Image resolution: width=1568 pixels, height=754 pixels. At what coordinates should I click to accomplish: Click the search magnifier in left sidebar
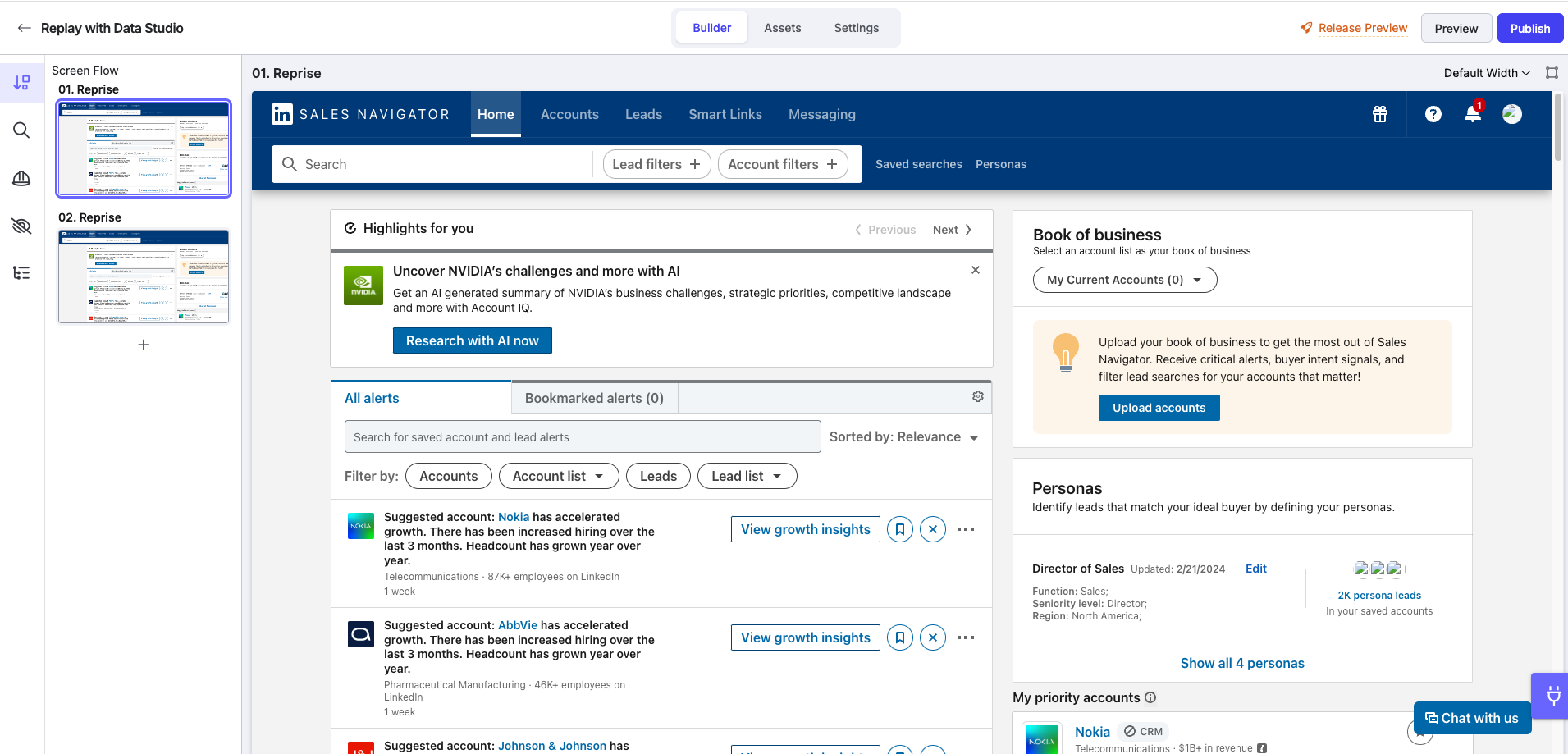(21, 130)
